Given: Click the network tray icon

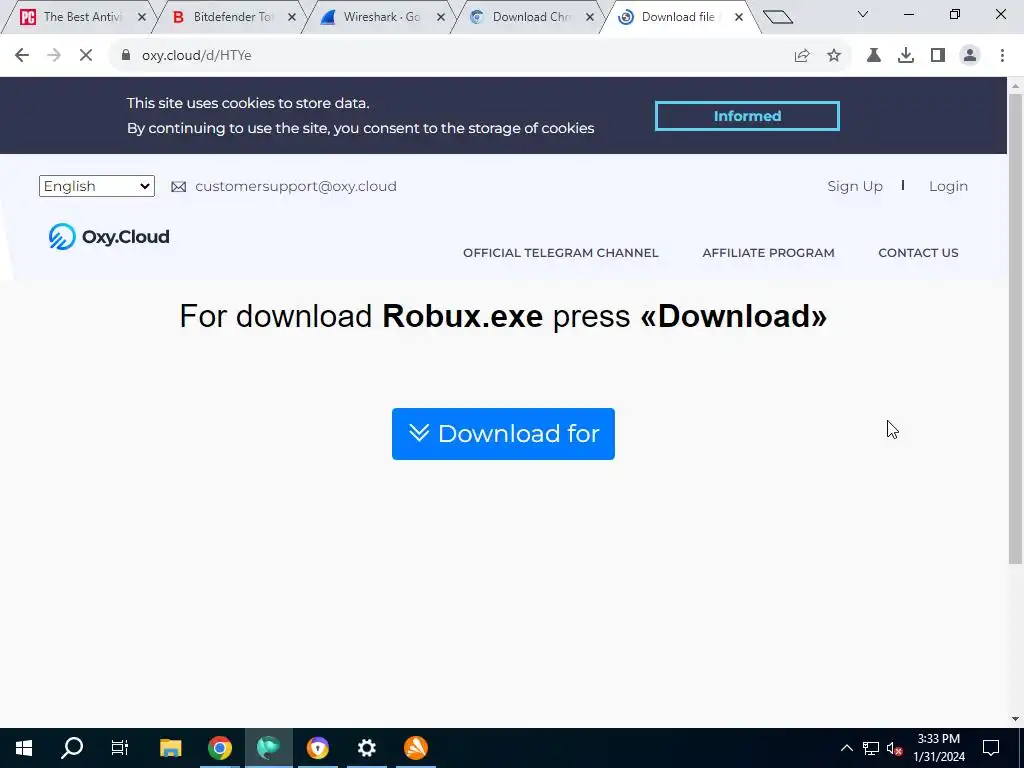Looking at the screenshot, I should 871,748.
